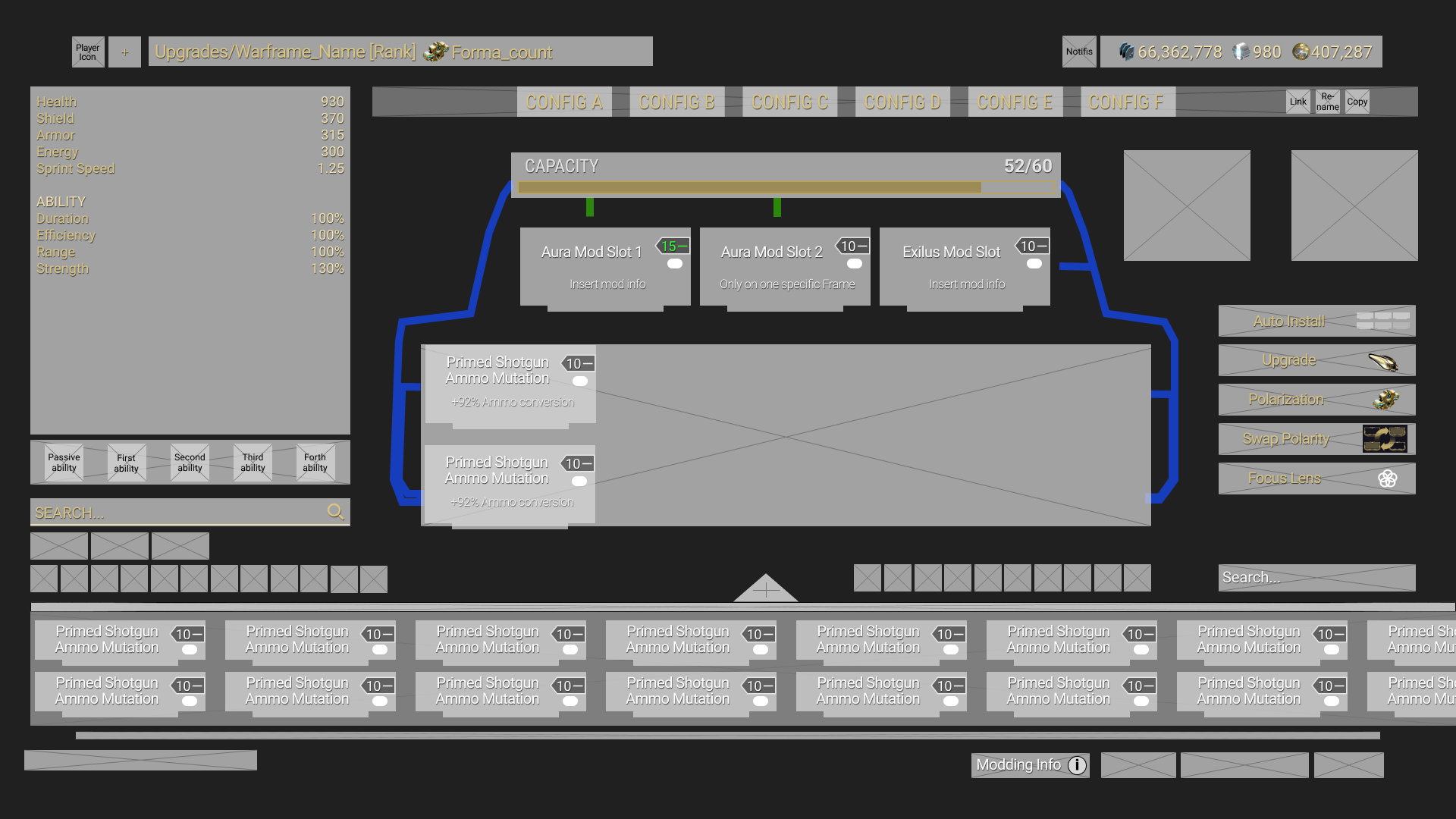Screen dimensions: 1456x819
Task: Click the 10 rank tag on Exilus Mod Slot
Action: (x=1032, y=246)
